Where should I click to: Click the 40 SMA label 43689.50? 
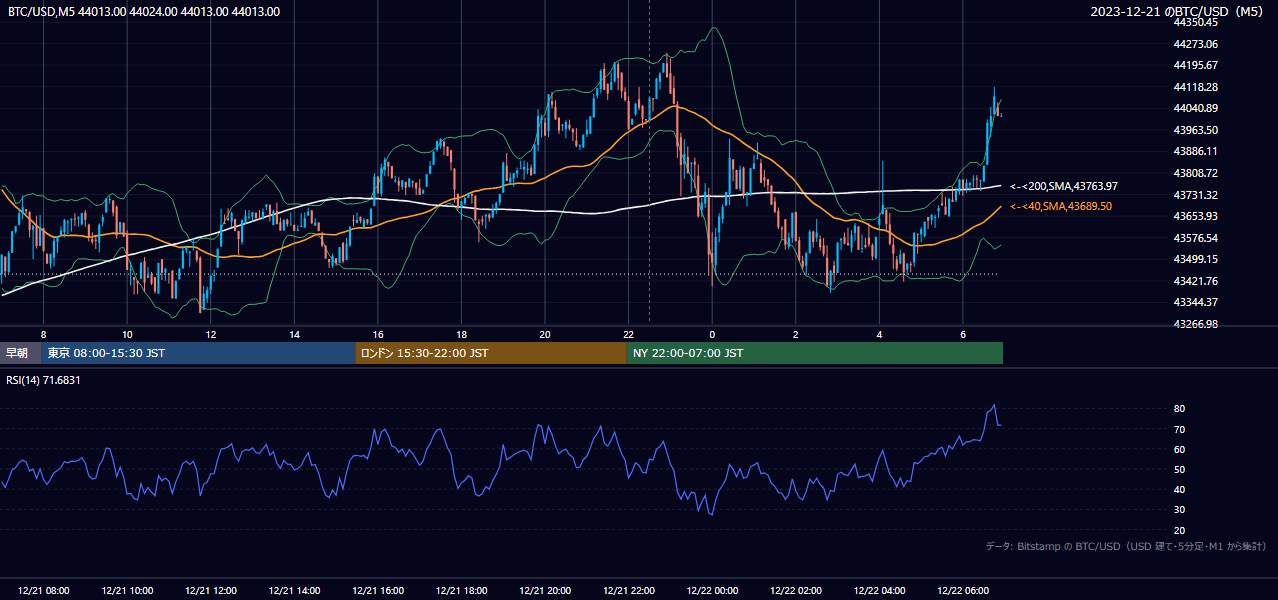1061,206
